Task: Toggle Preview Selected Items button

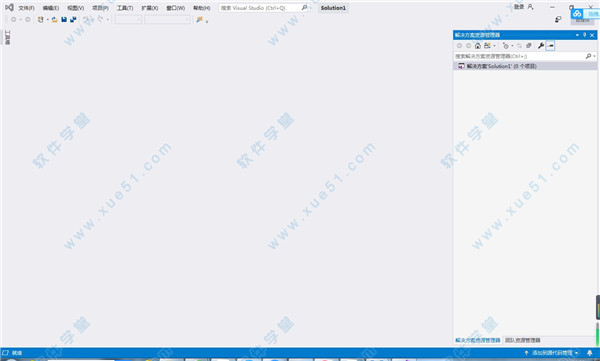Action: (550, 46)
